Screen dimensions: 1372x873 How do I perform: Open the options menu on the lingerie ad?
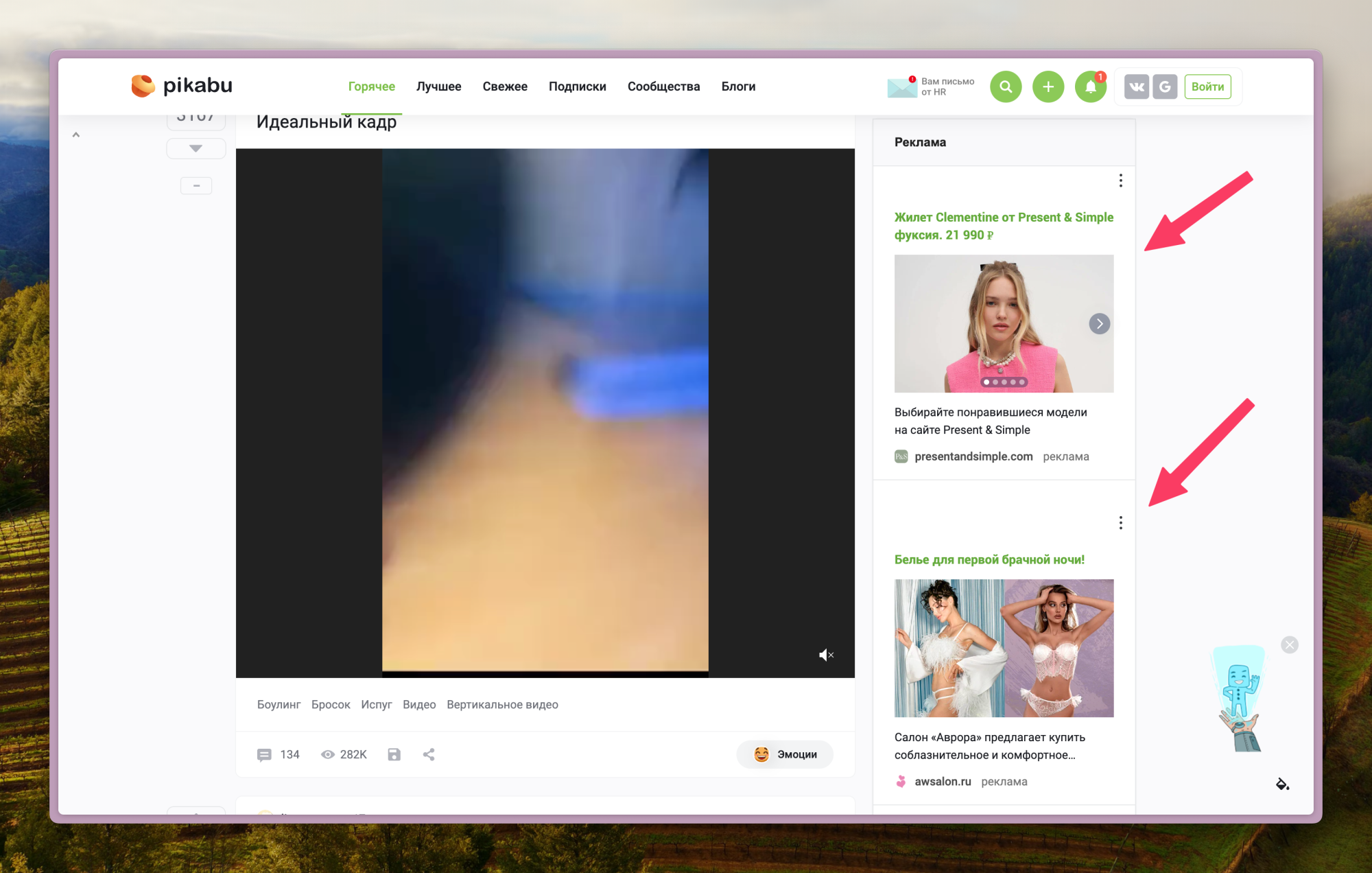click(x=1121, y=523)
